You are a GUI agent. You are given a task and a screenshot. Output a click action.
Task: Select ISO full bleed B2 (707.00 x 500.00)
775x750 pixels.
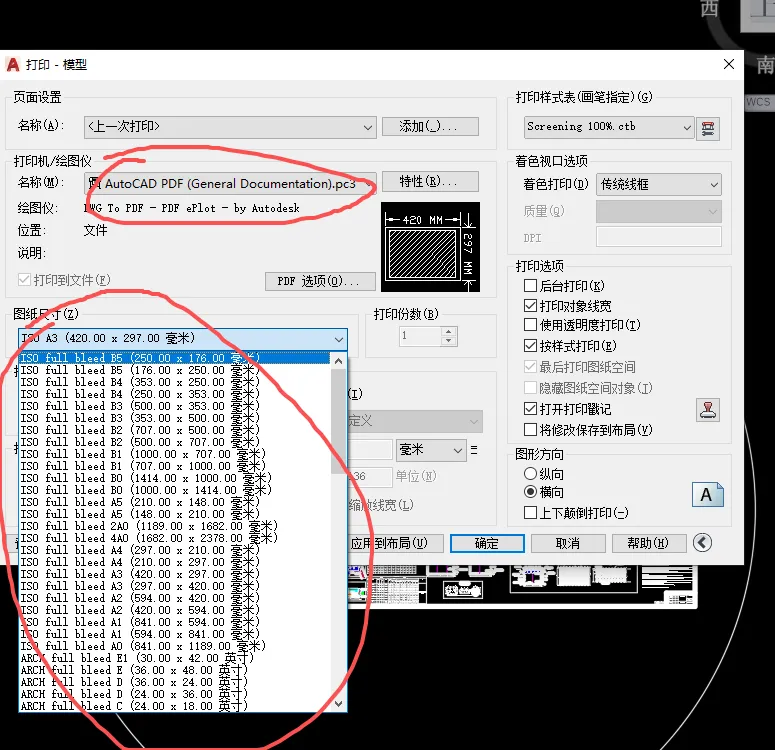174,430
